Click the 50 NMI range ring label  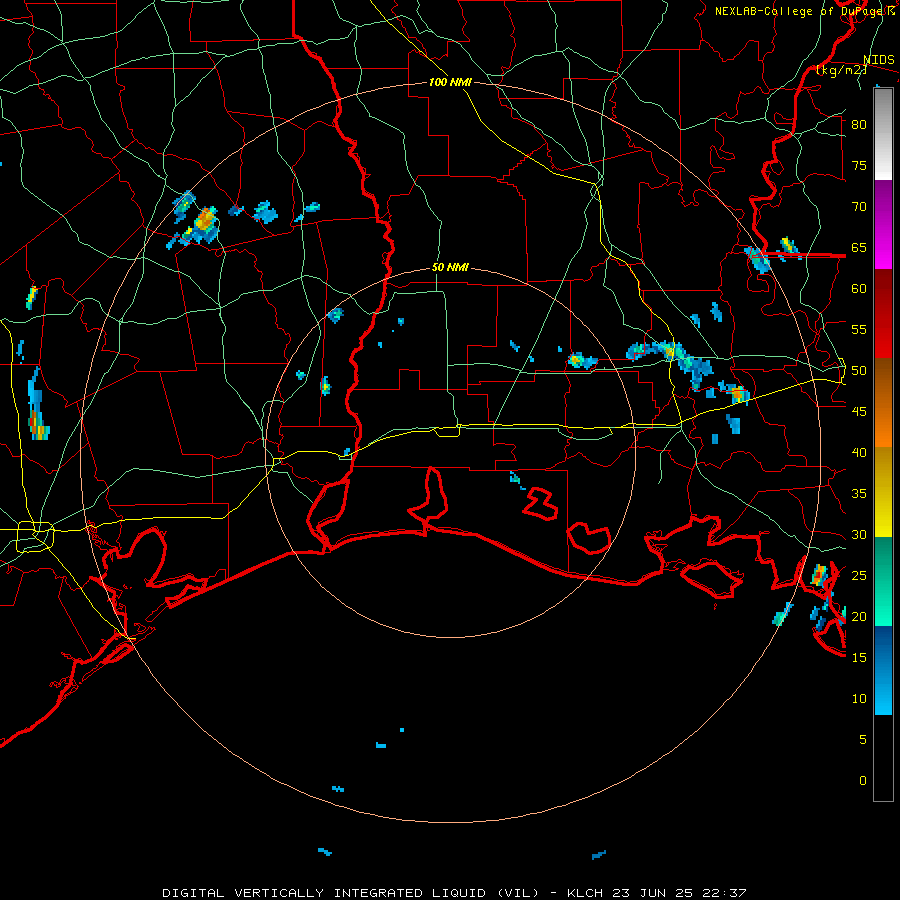(450, 267)
